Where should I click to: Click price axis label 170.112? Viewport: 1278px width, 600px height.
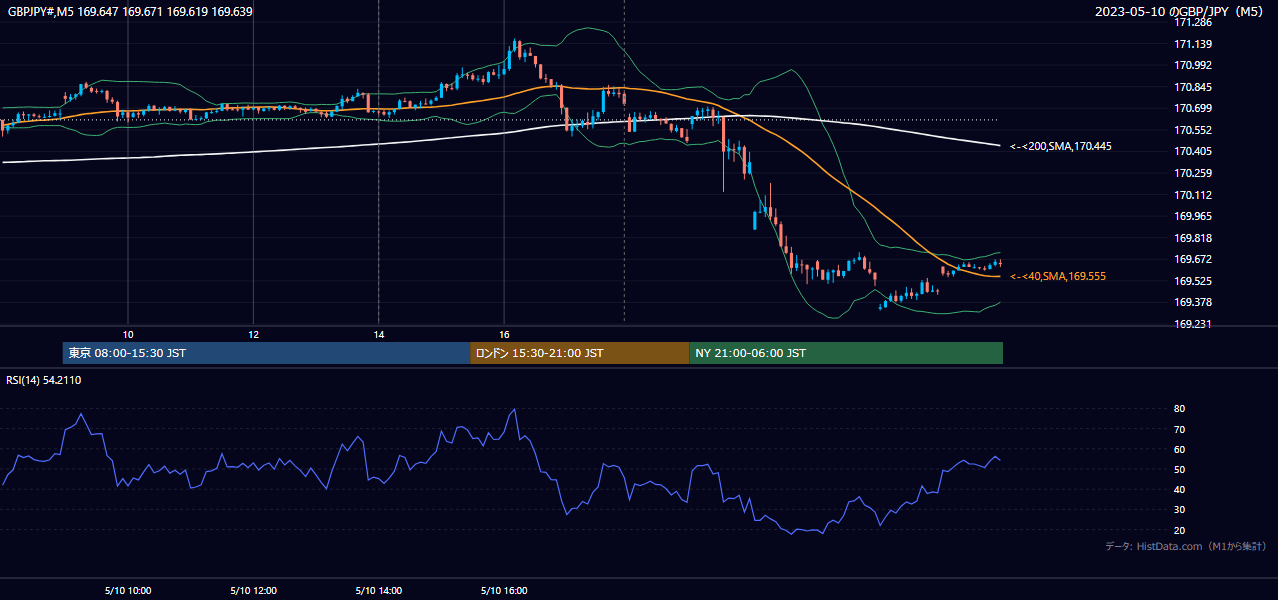point(1193,195)
